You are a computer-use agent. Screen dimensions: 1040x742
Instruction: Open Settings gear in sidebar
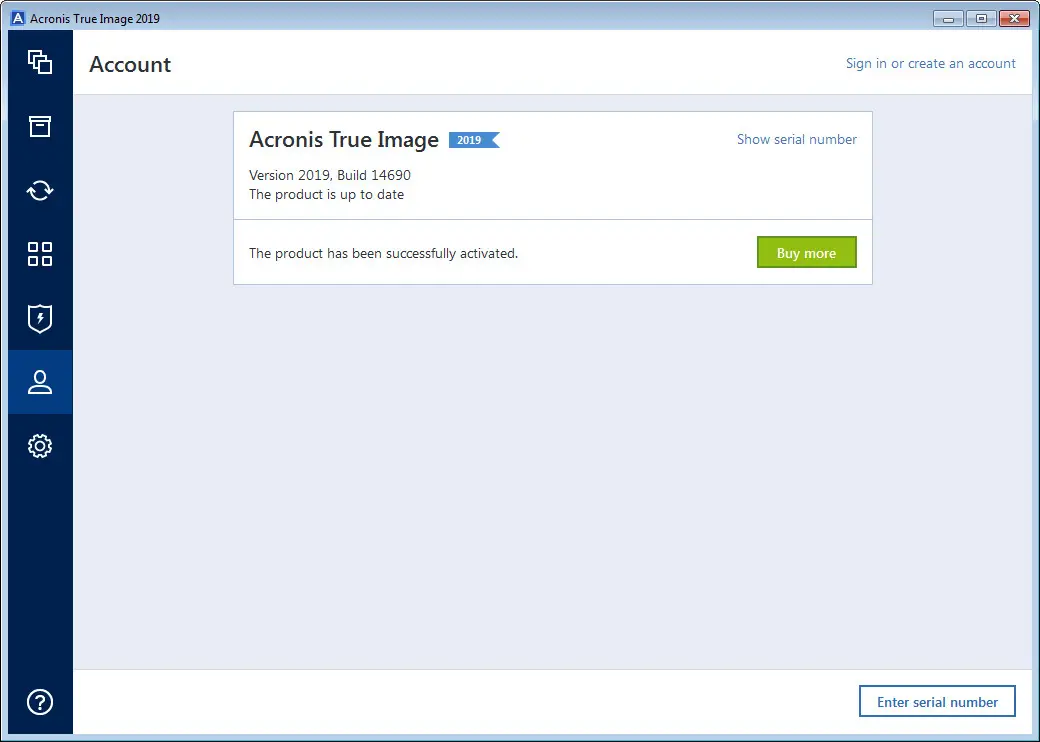coord(40,446)
